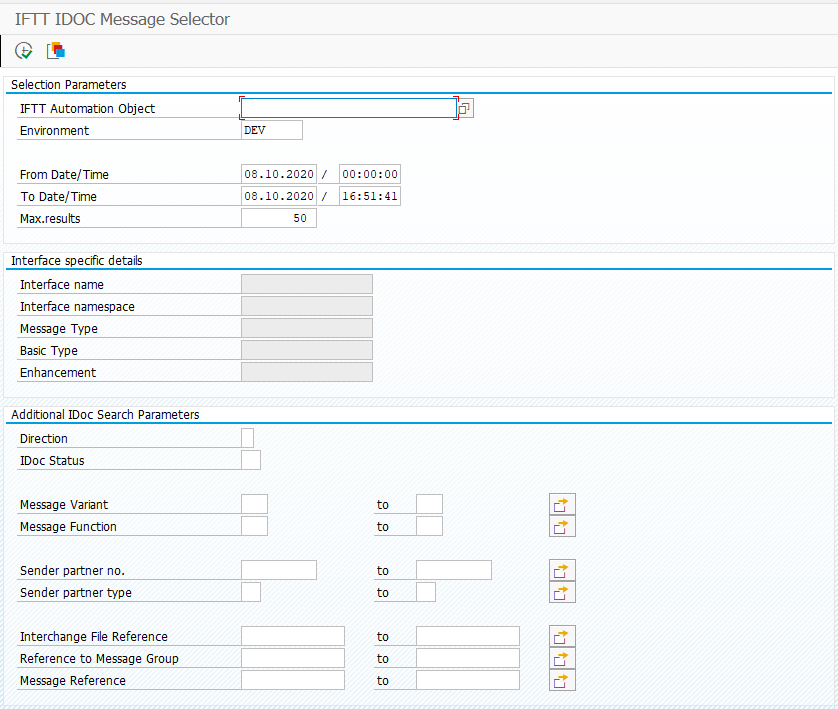This screenshot has height=709, width=838.
Task: Click the Environment field showing DEV
Action: [x=270, y=130]
